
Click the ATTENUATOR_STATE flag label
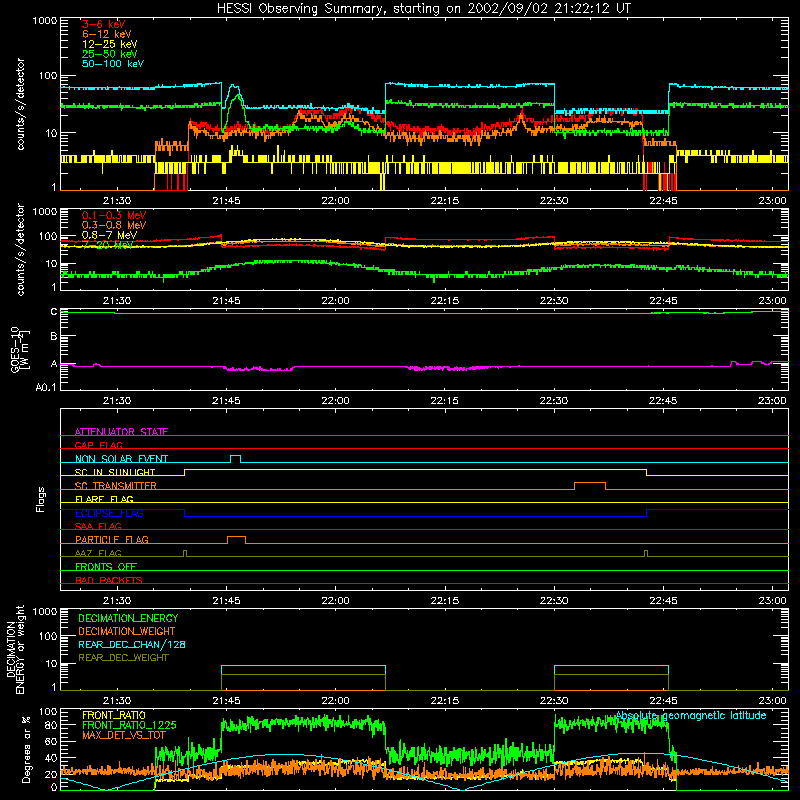coord(121,432)
